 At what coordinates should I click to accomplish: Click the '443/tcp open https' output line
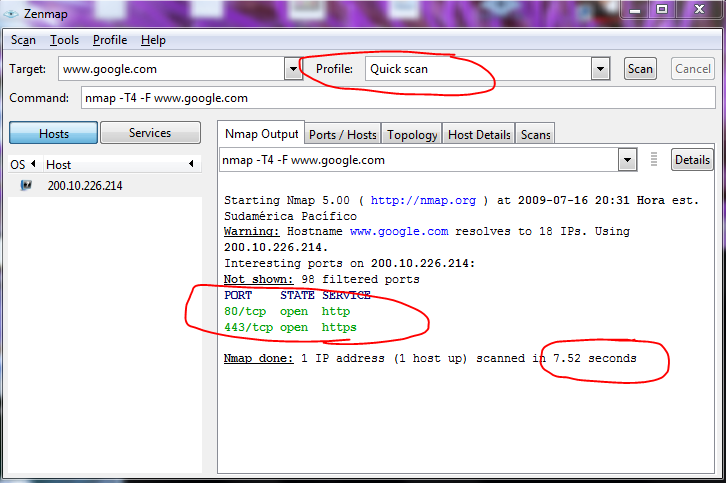290,327
